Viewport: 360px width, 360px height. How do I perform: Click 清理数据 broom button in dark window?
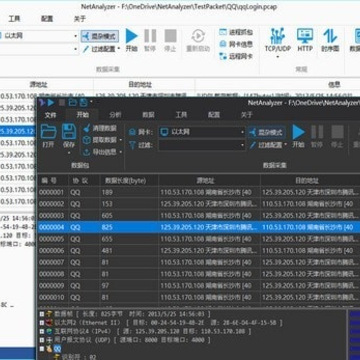(100, 128)
